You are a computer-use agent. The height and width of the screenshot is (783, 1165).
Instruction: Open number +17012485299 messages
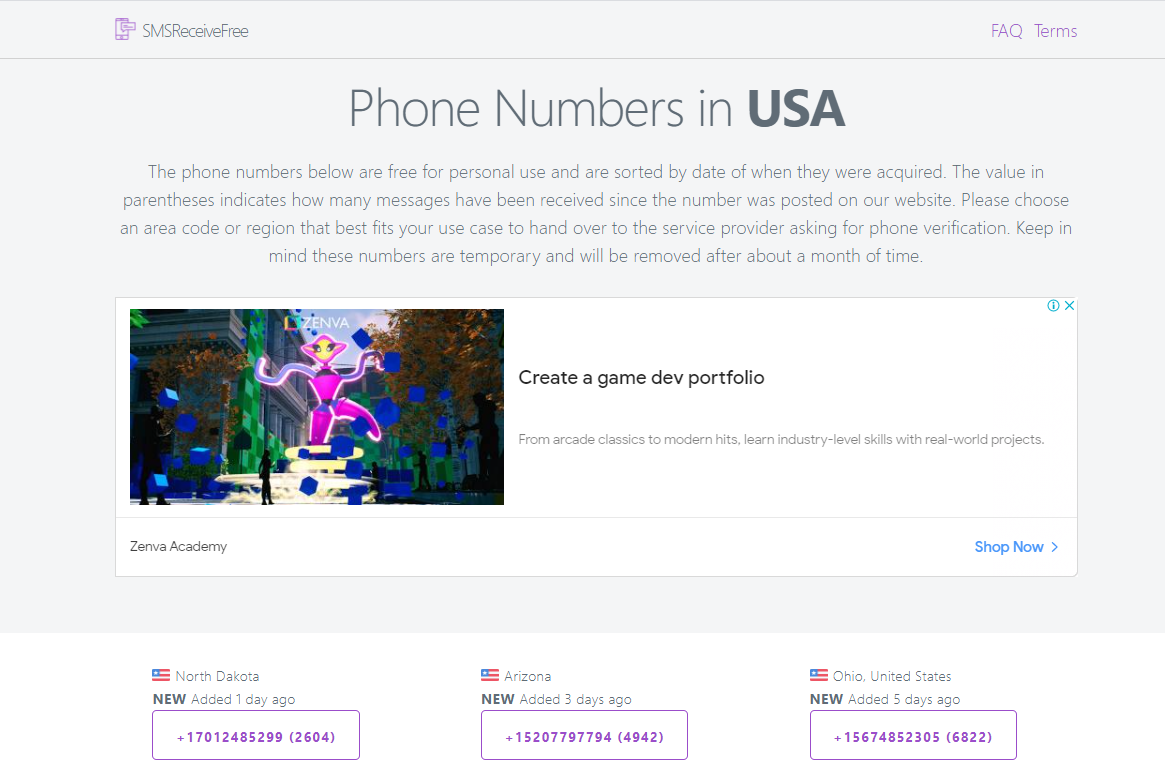(256, 735)
